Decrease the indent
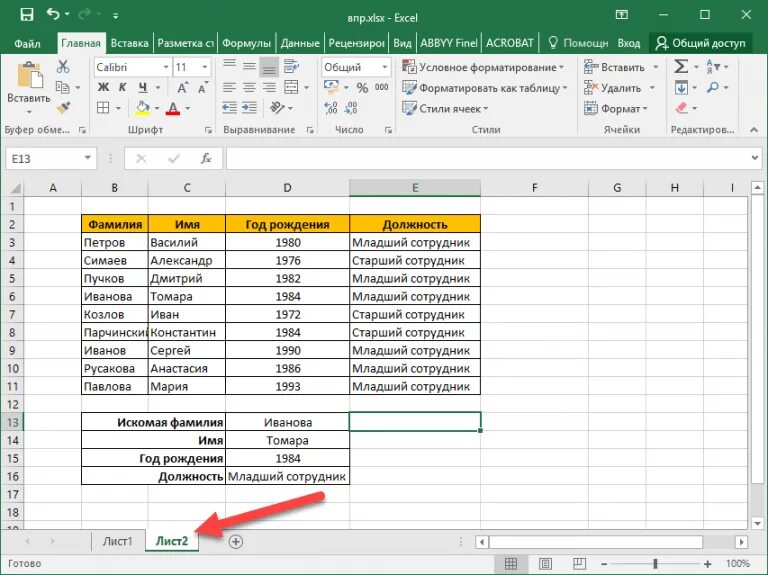 point(229,108)
